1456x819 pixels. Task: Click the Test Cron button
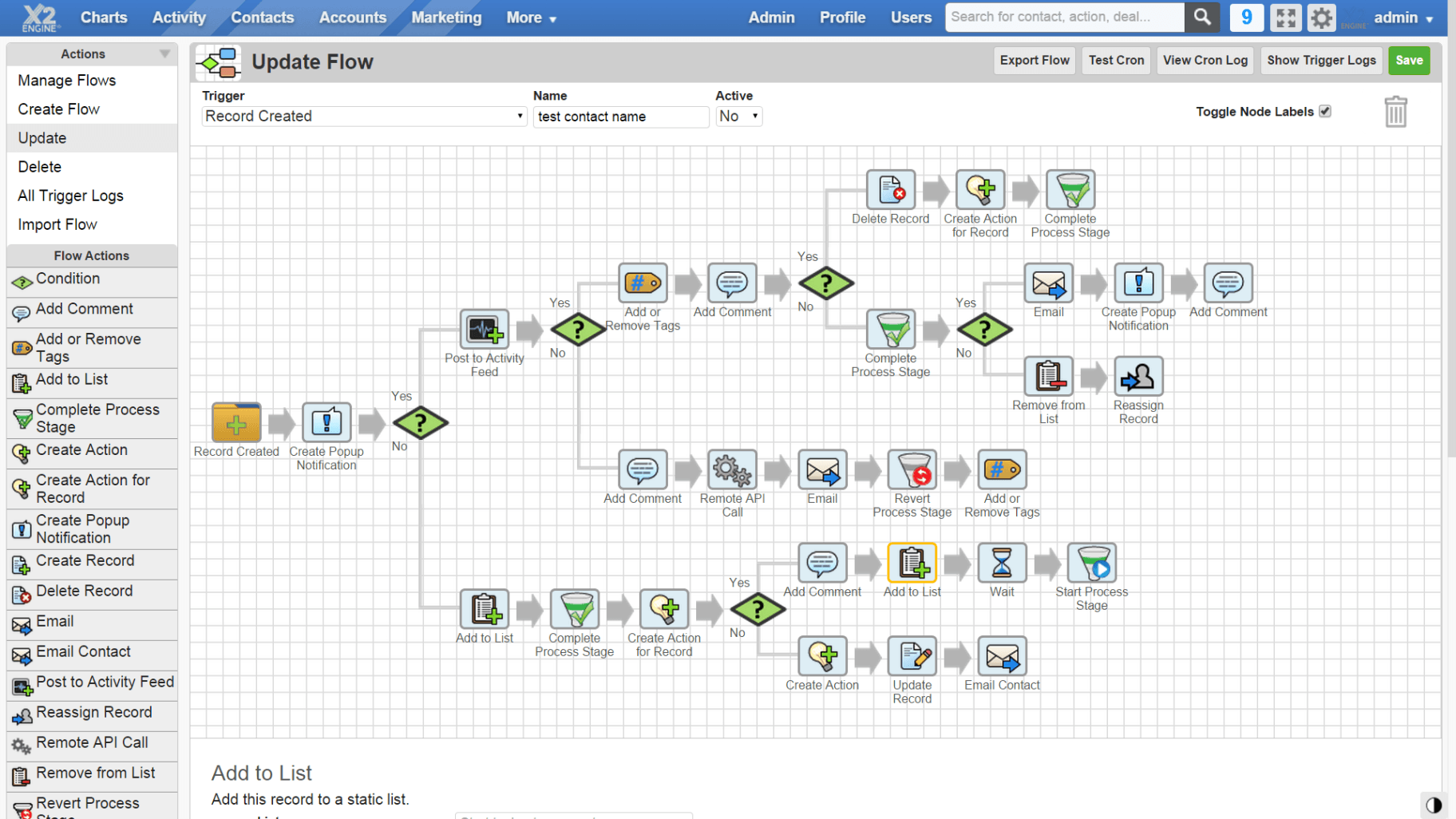(1116, 61)
